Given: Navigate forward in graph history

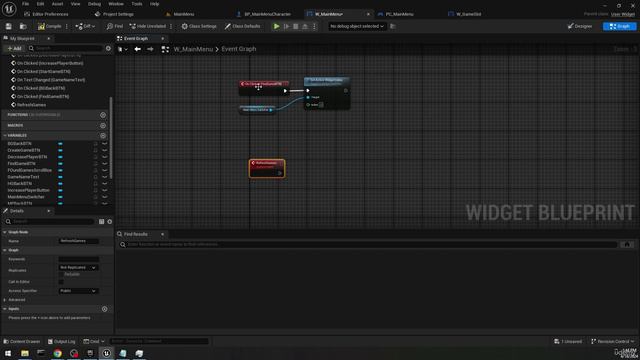Looking at the screenshot, I should [x=150, y=49].
